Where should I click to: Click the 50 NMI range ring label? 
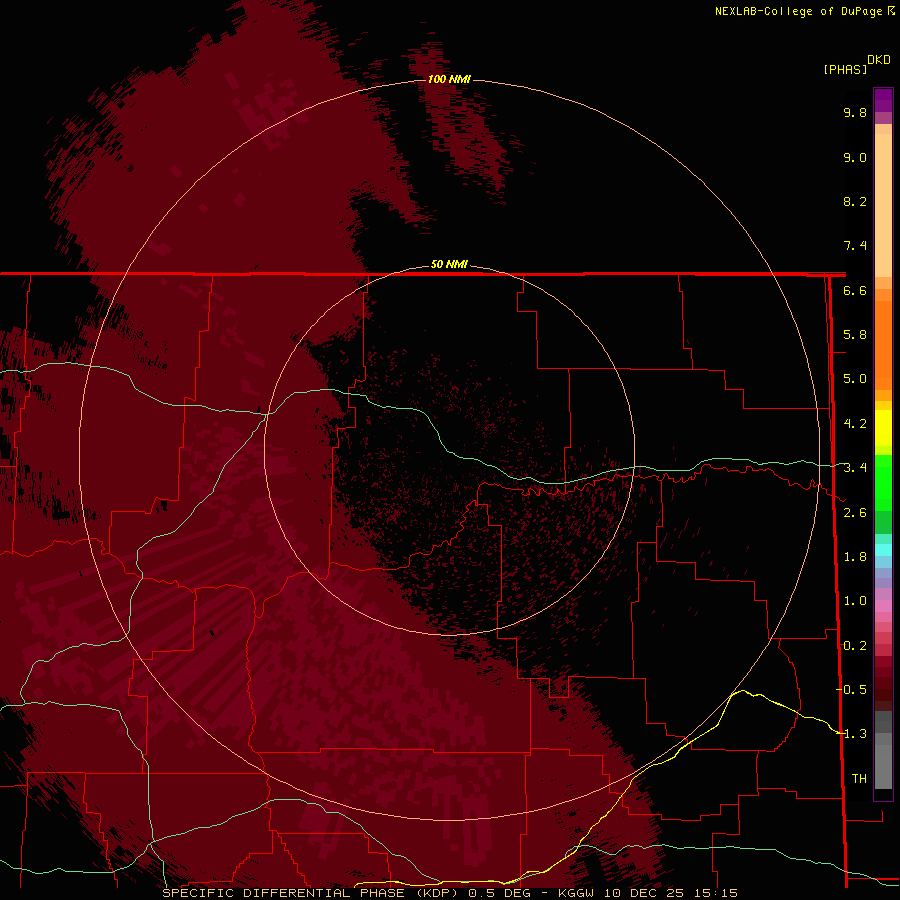pos(449,264)
